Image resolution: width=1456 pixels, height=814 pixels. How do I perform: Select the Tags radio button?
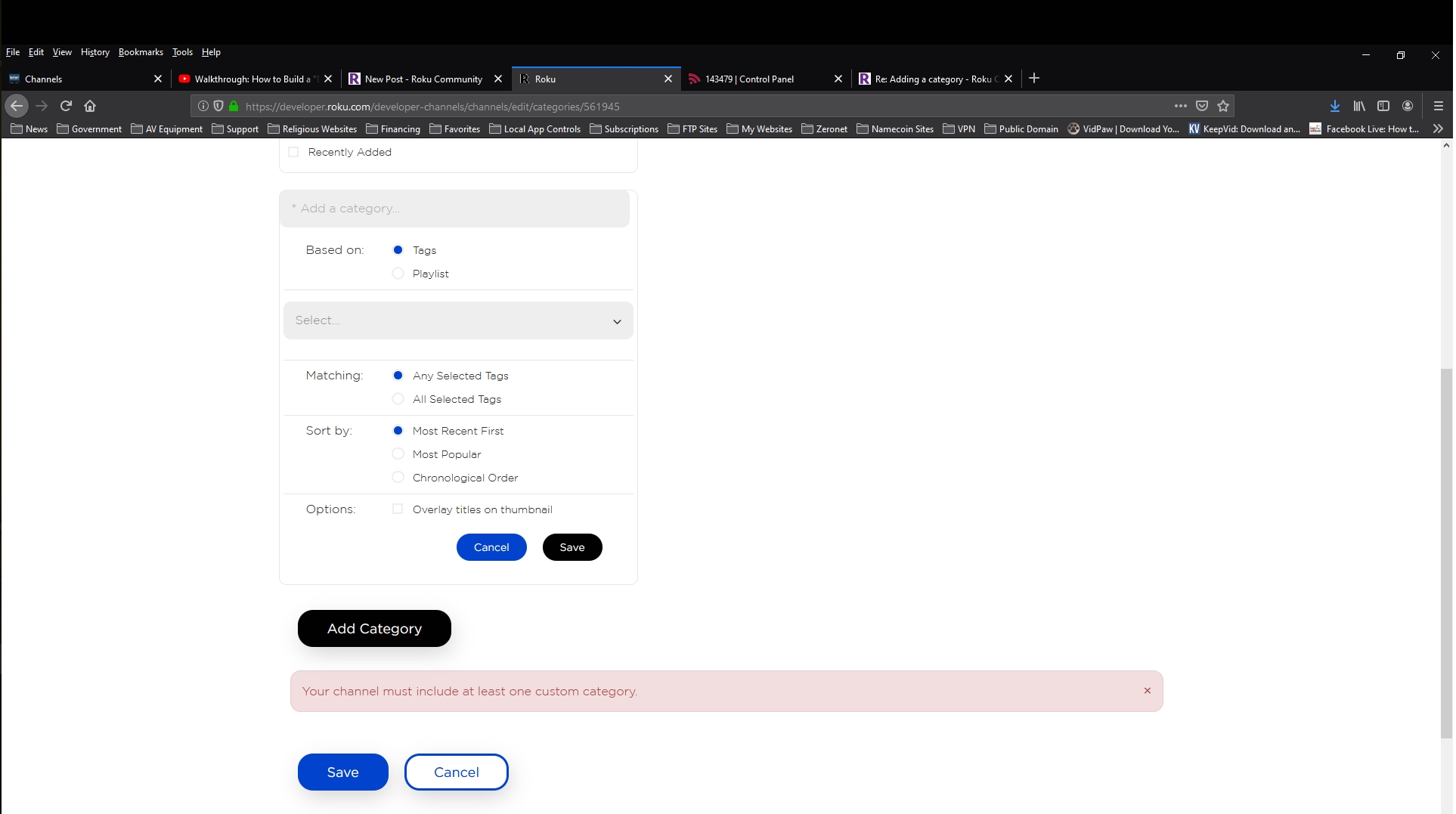click(398, 249)
